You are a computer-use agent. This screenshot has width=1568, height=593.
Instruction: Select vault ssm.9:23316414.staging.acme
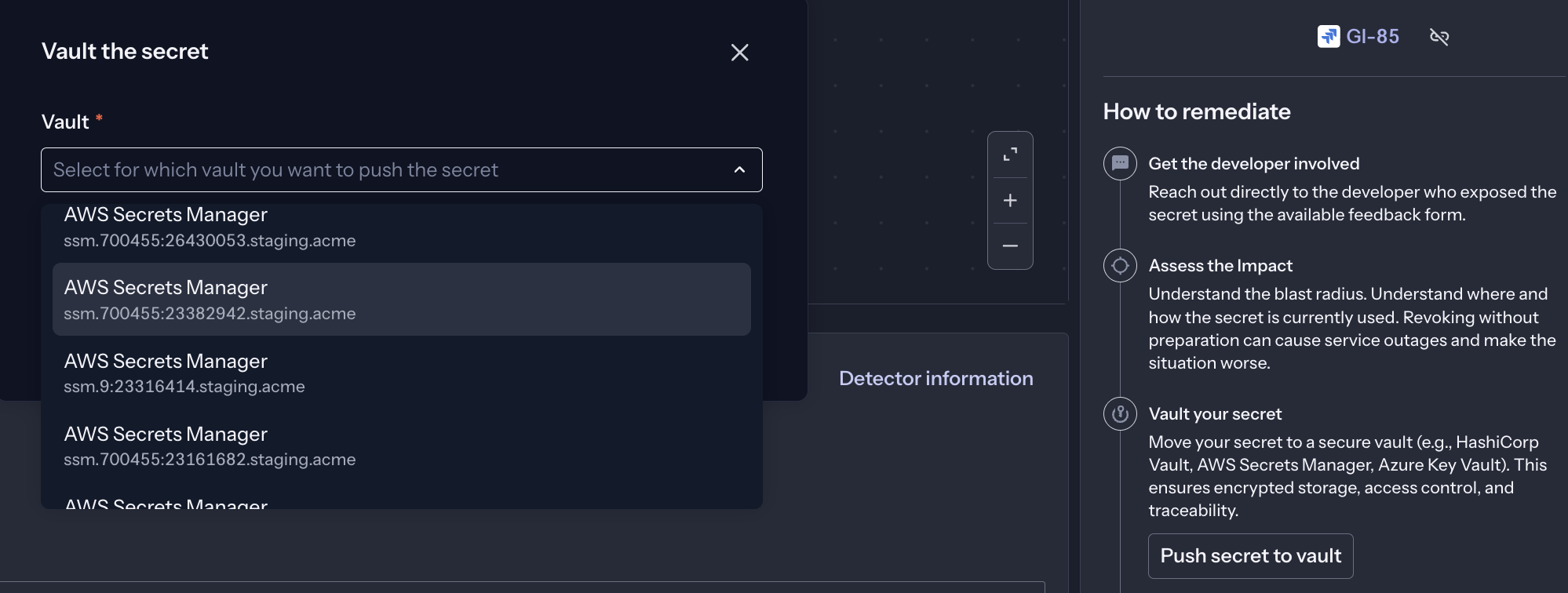(402, 373)
